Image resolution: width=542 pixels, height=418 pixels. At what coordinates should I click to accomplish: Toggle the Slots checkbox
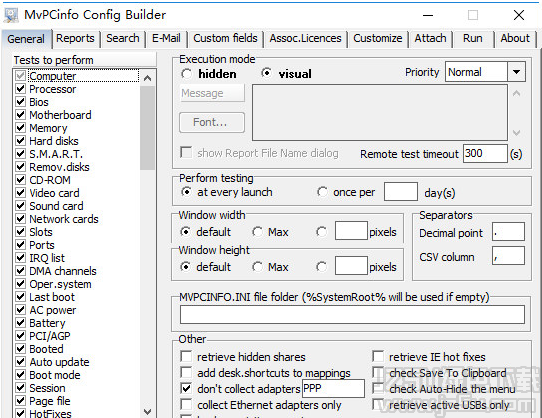tap(21, 232)
